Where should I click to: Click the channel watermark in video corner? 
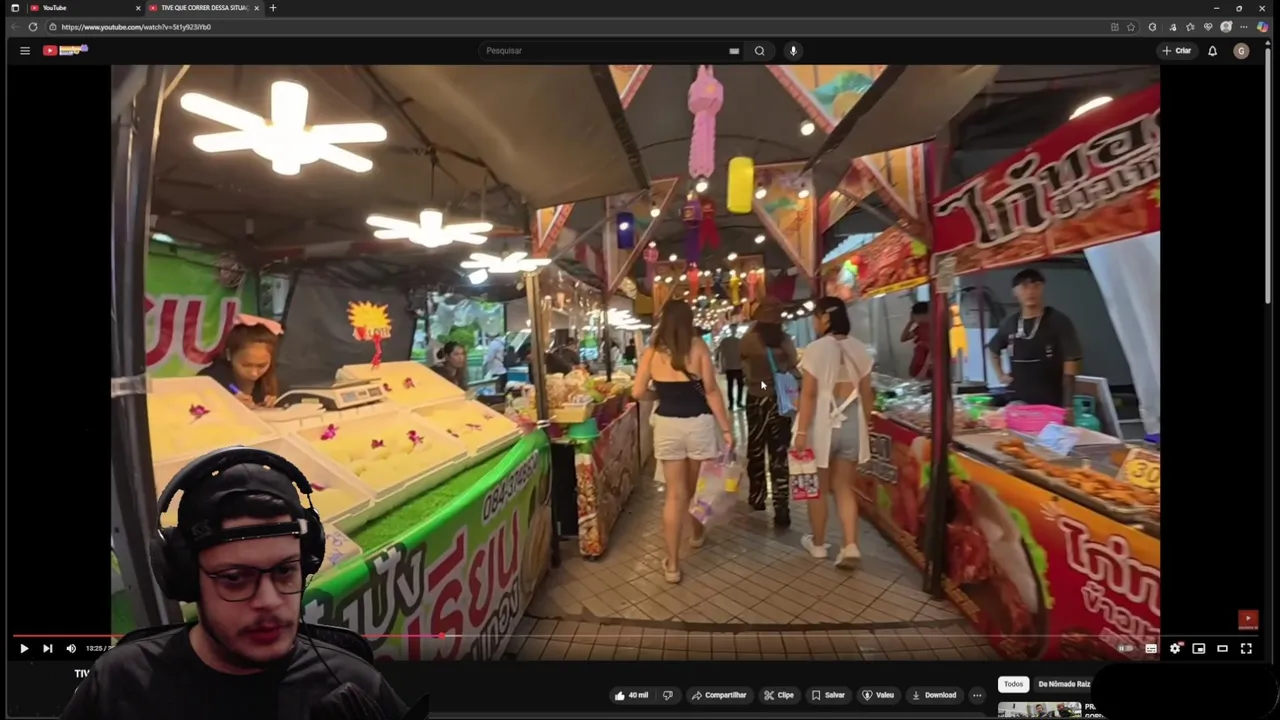(x=1247, y=619)
